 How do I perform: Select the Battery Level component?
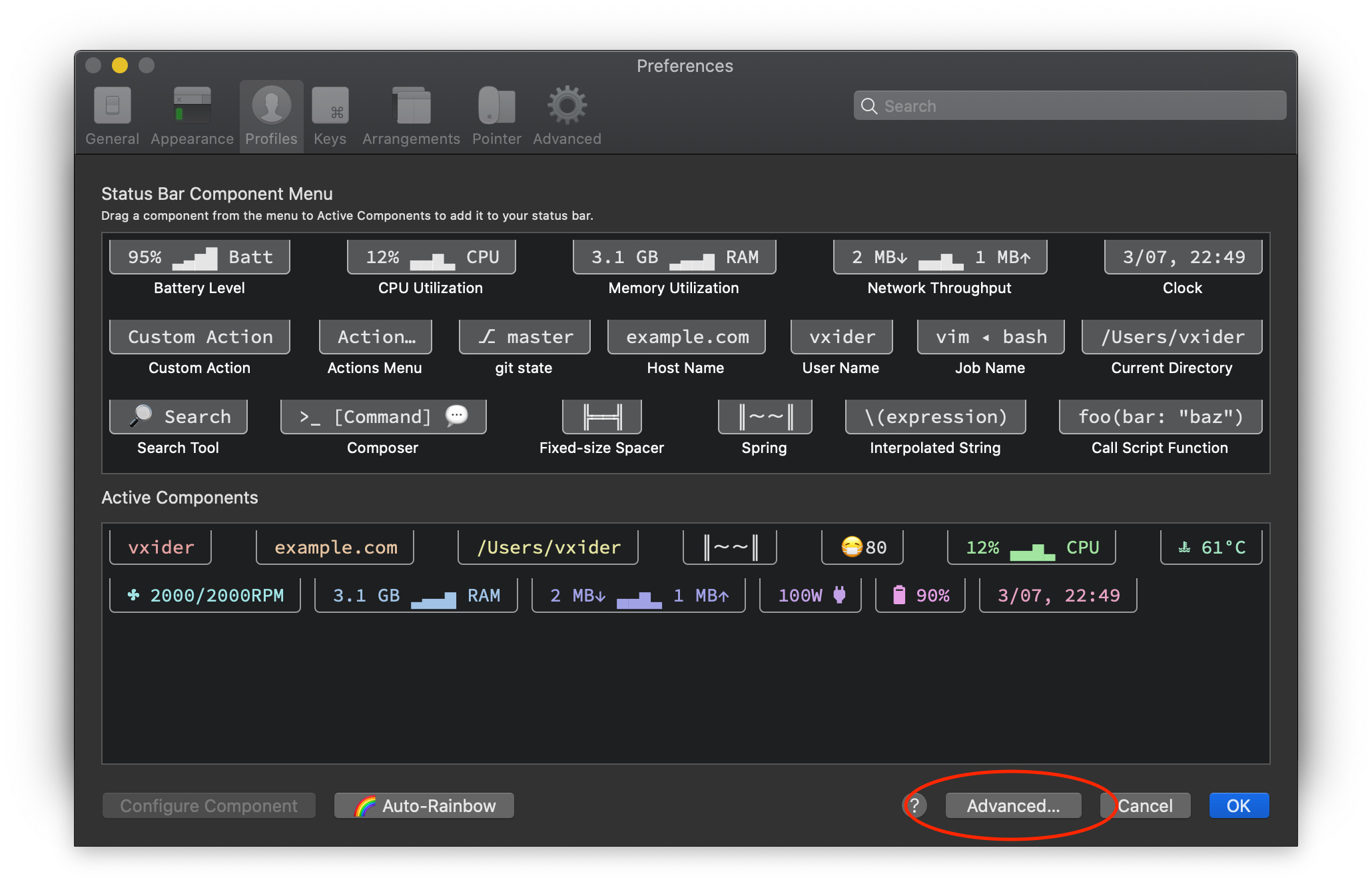(x=199, y=257)
